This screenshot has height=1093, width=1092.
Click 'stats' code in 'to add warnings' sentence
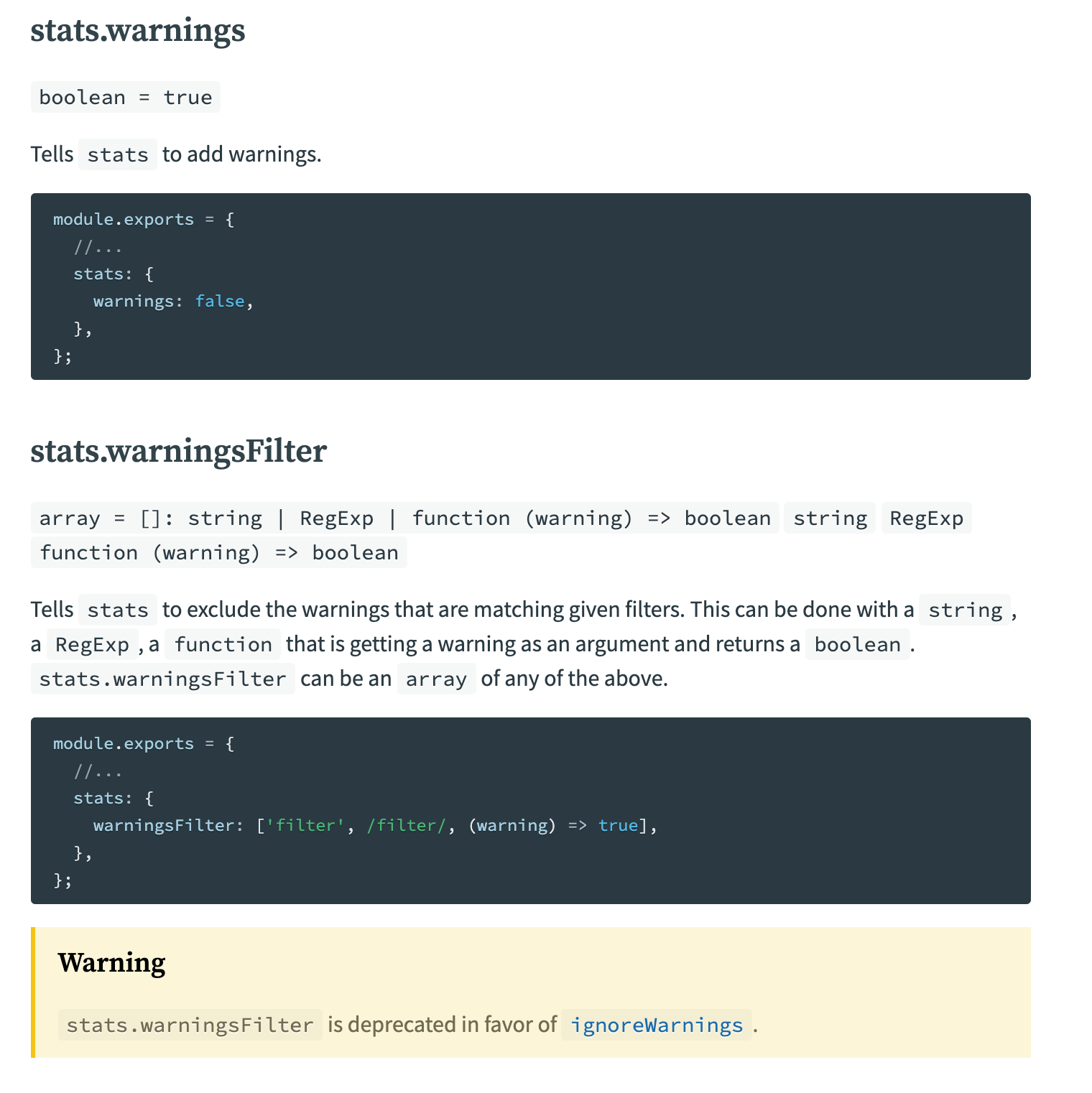(117, 155)
